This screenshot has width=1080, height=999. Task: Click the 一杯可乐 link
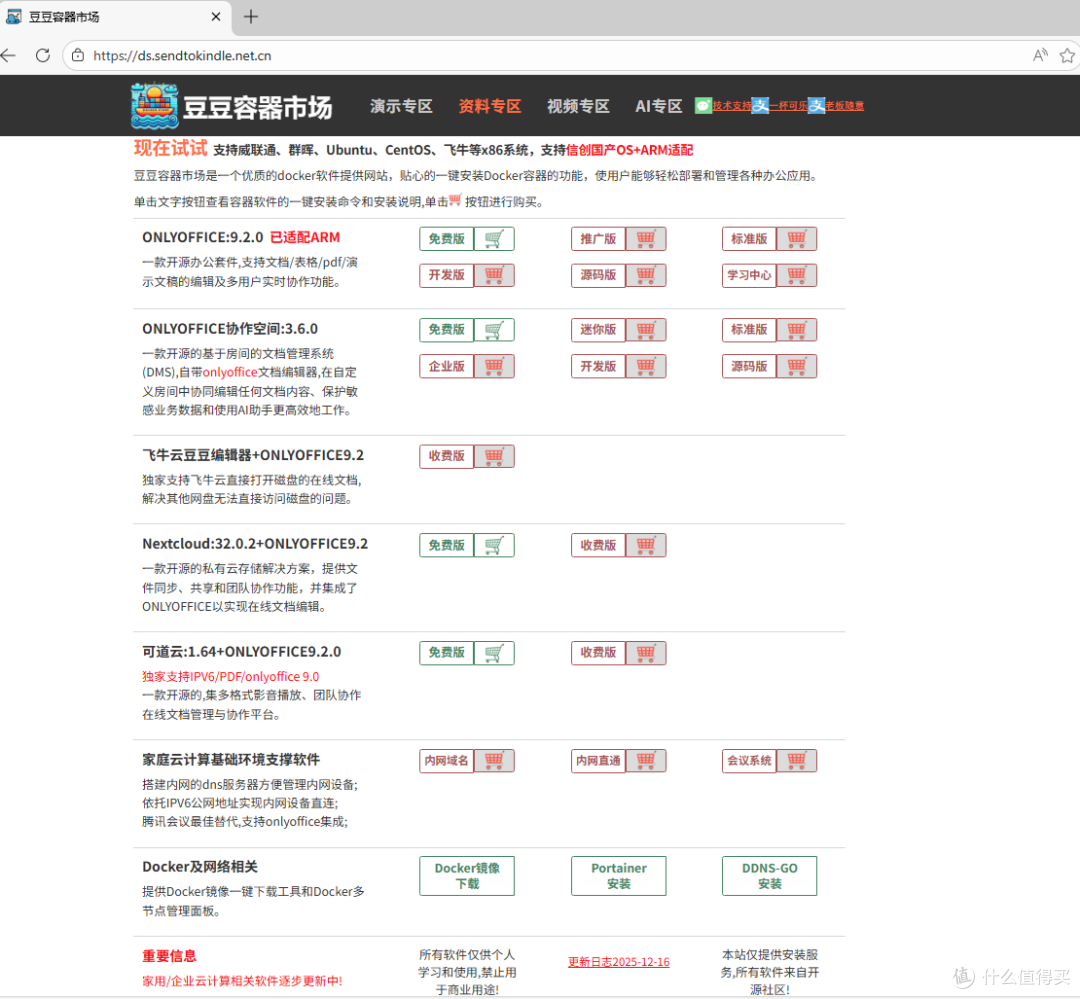click(788, 105)
